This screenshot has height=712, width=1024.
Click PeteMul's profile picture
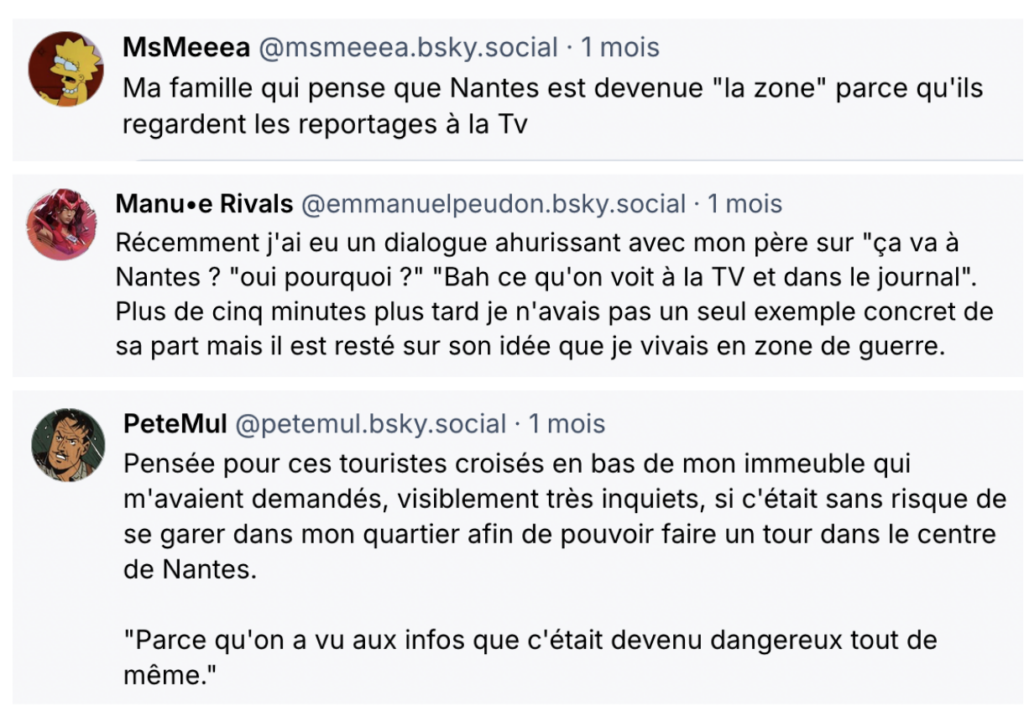point(68,444)
